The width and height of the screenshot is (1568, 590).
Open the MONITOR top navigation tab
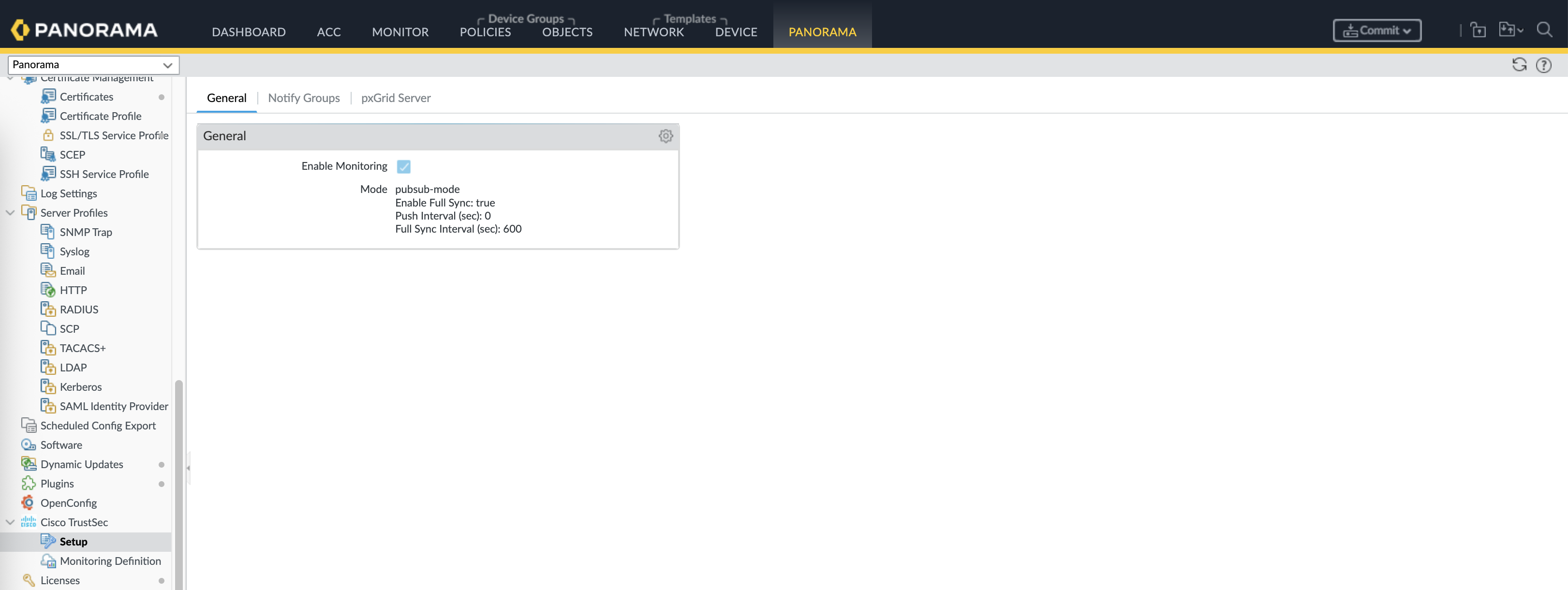(400, 31)
